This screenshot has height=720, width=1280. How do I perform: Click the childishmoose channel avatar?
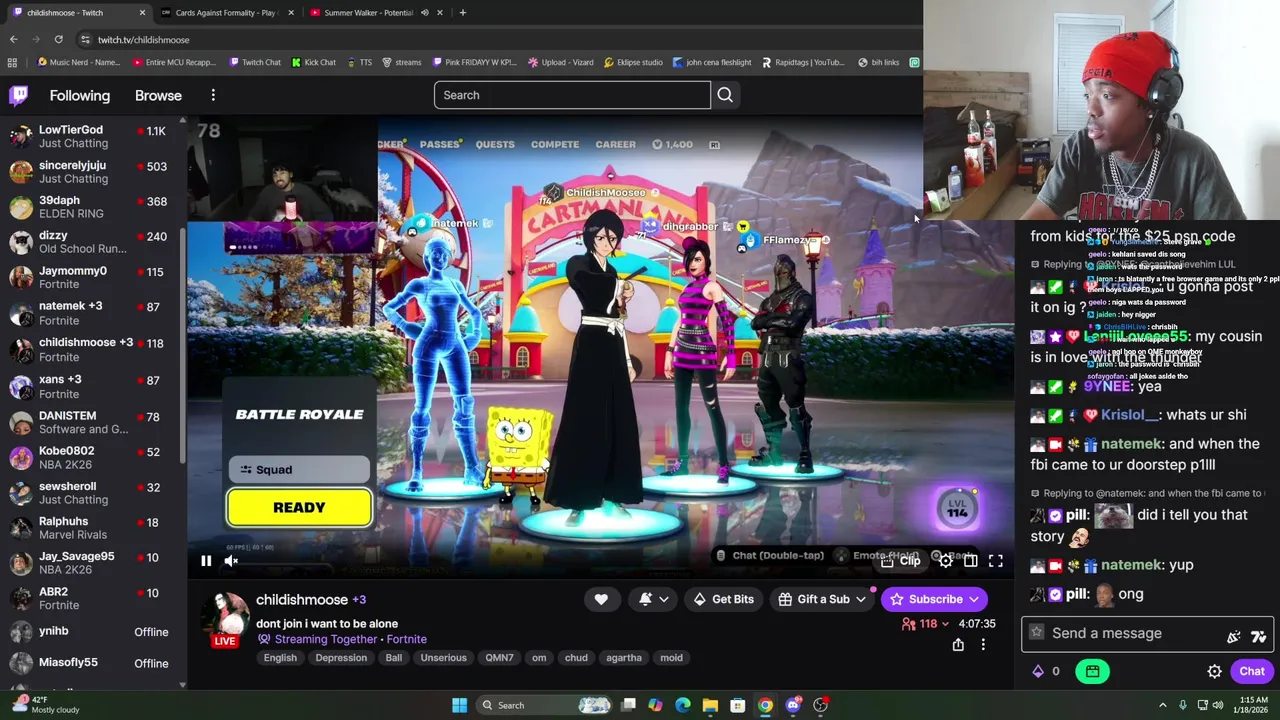point(227,615)
